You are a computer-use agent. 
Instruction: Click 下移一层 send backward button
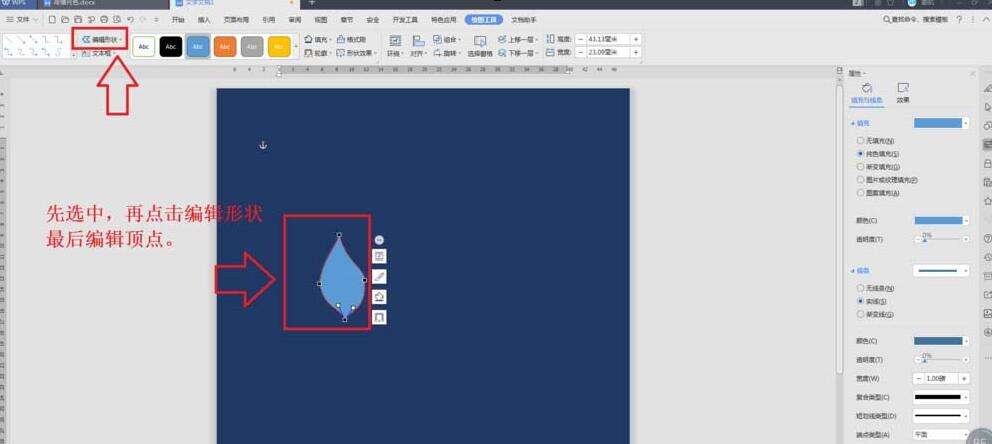click(518, 54)
